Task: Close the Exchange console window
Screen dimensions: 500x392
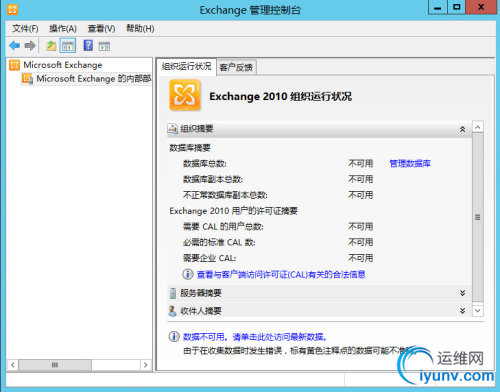Action: click(481, 7)
